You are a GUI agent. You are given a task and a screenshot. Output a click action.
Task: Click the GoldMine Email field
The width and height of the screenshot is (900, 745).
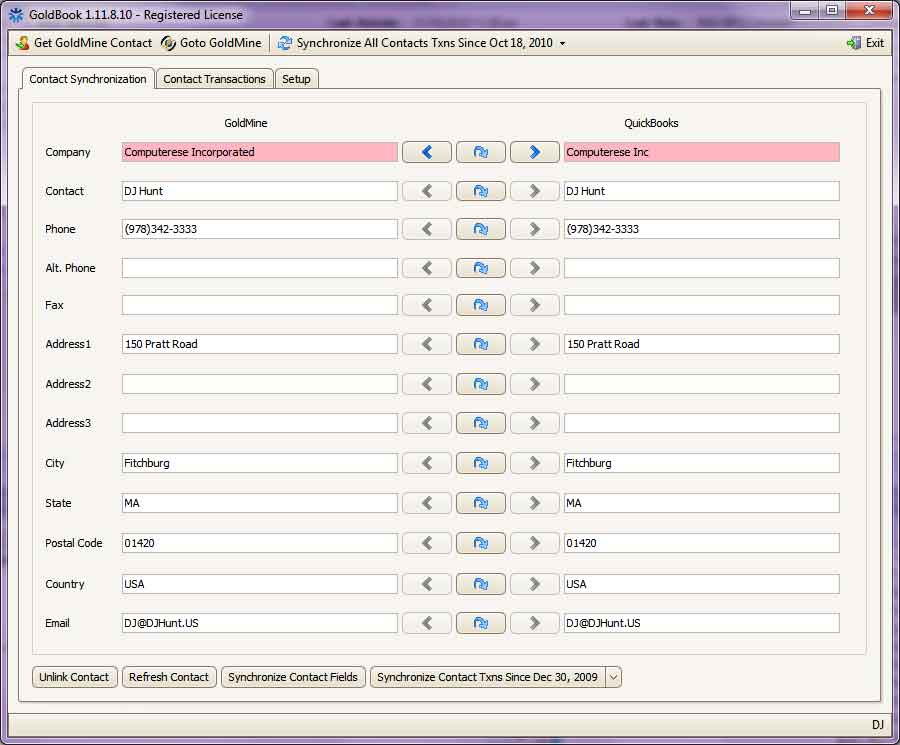pyautogui.click(x=259, y=623)
